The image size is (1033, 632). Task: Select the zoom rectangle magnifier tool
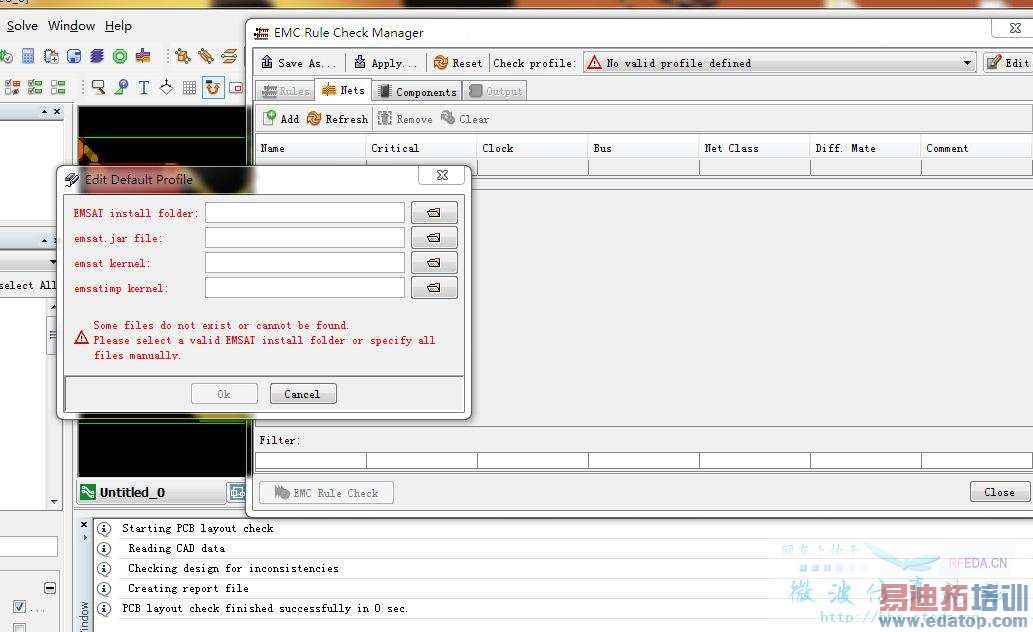[x=98, y=87]
